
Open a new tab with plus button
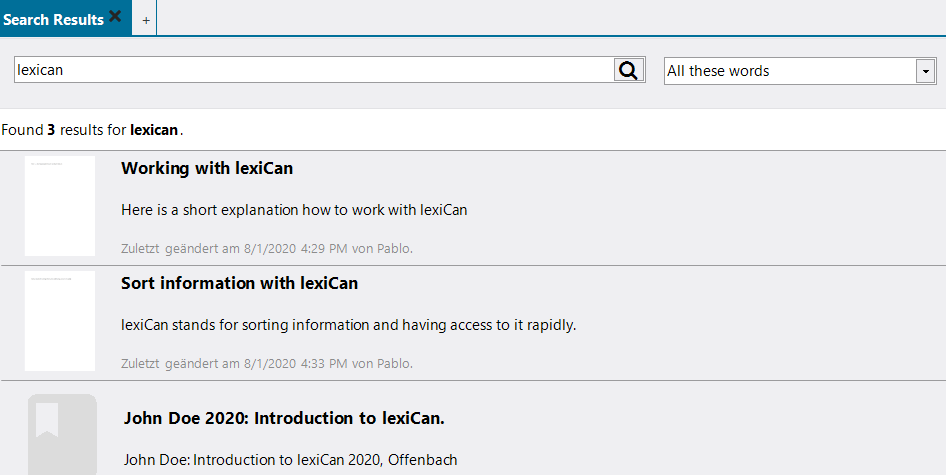tap(145, 20)
